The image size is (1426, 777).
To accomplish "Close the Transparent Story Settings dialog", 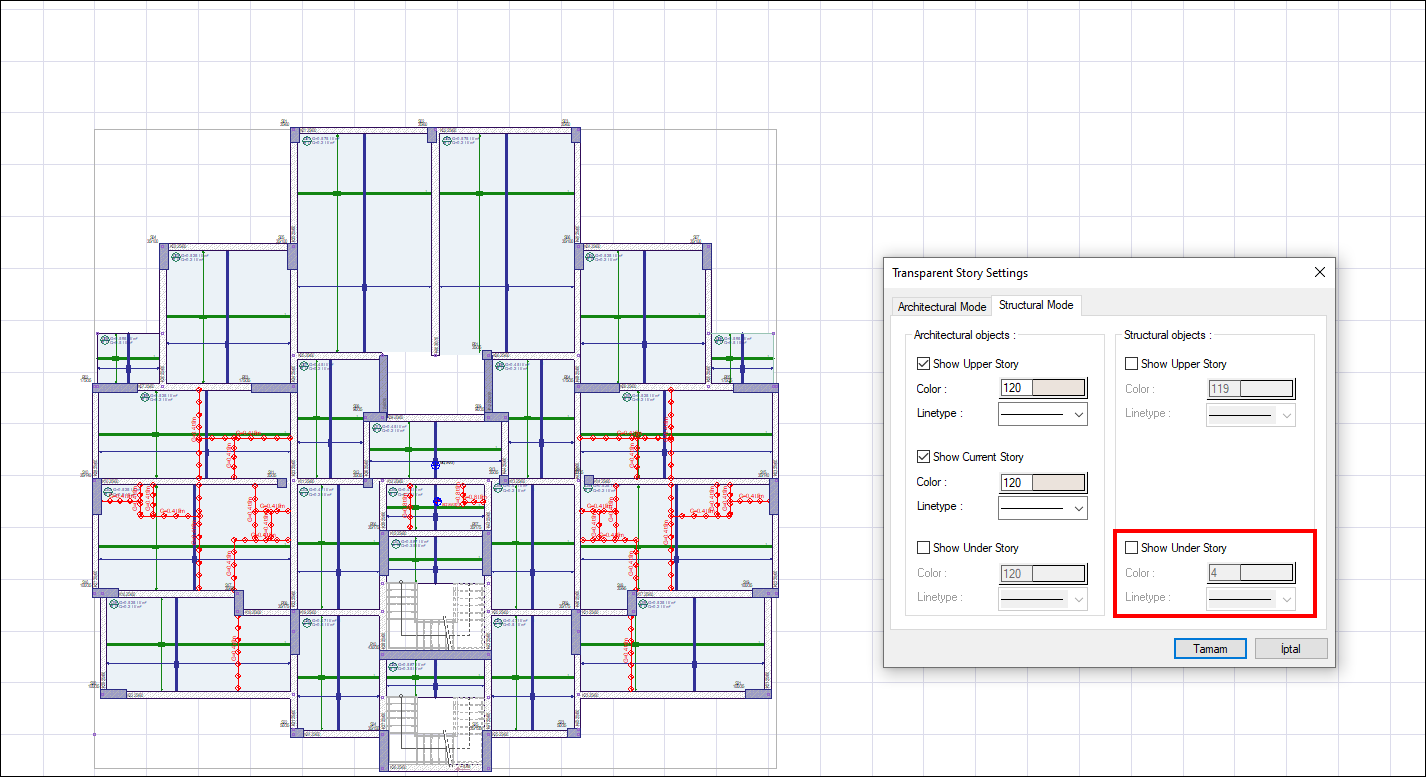I will [x=1319, y=272].
